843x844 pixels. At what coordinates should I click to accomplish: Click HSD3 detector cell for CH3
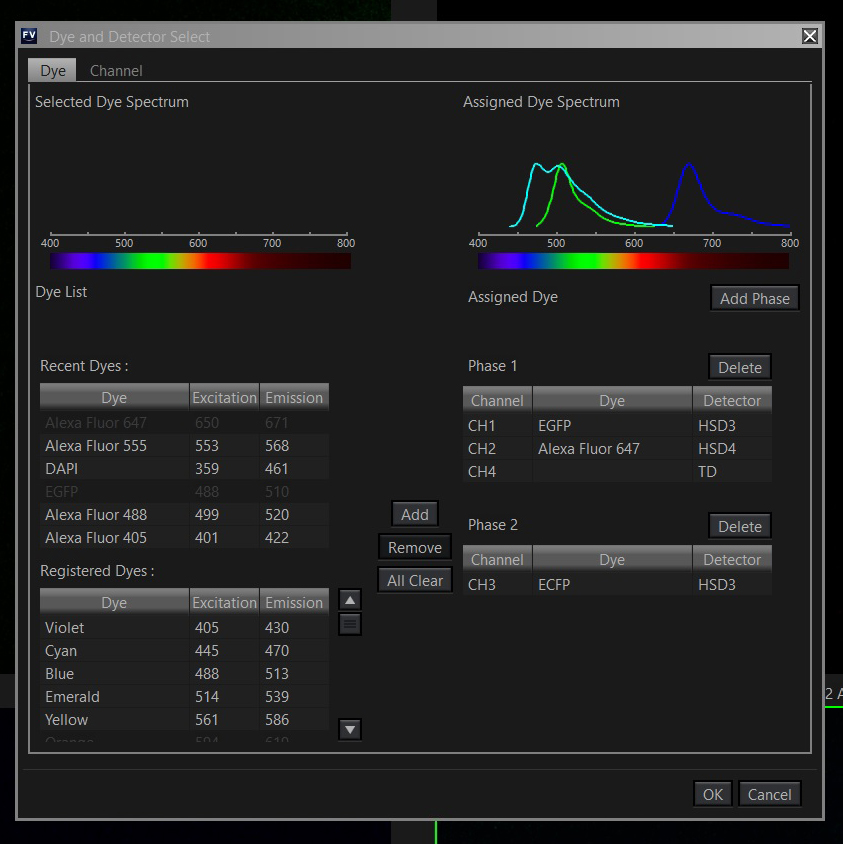click(732, 585)
